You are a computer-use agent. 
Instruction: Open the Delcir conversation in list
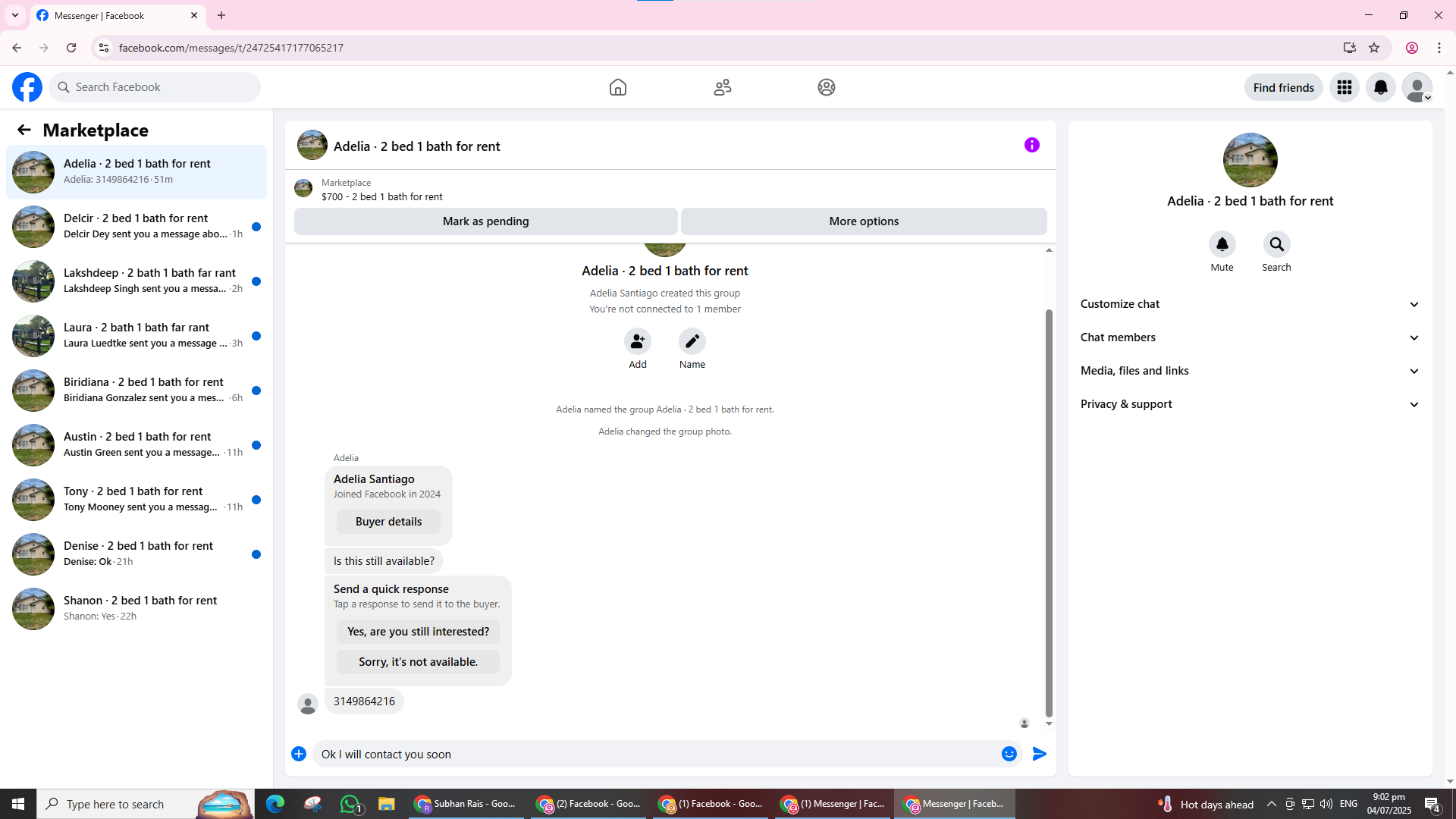click(x=136, y=226)
